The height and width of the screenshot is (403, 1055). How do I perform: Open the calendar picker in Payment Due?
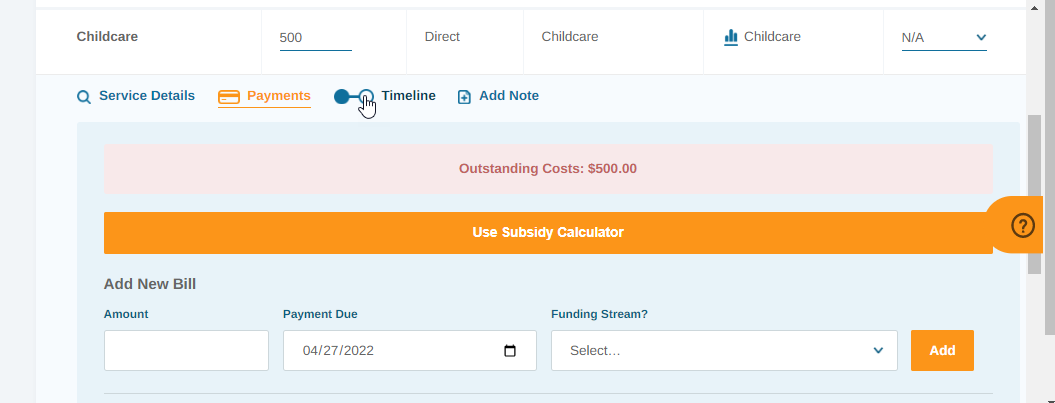tap(510, 351)
